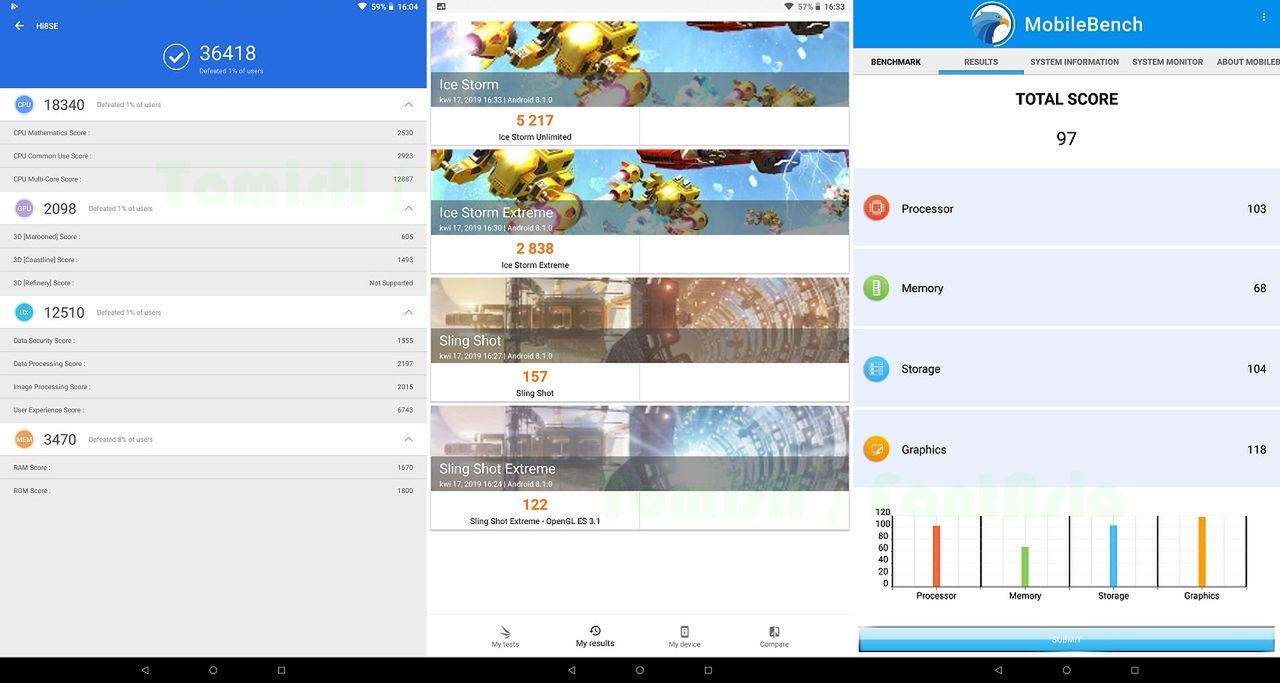Click the battery icon in AnTuTu status bar

click(x=392, y=6)
